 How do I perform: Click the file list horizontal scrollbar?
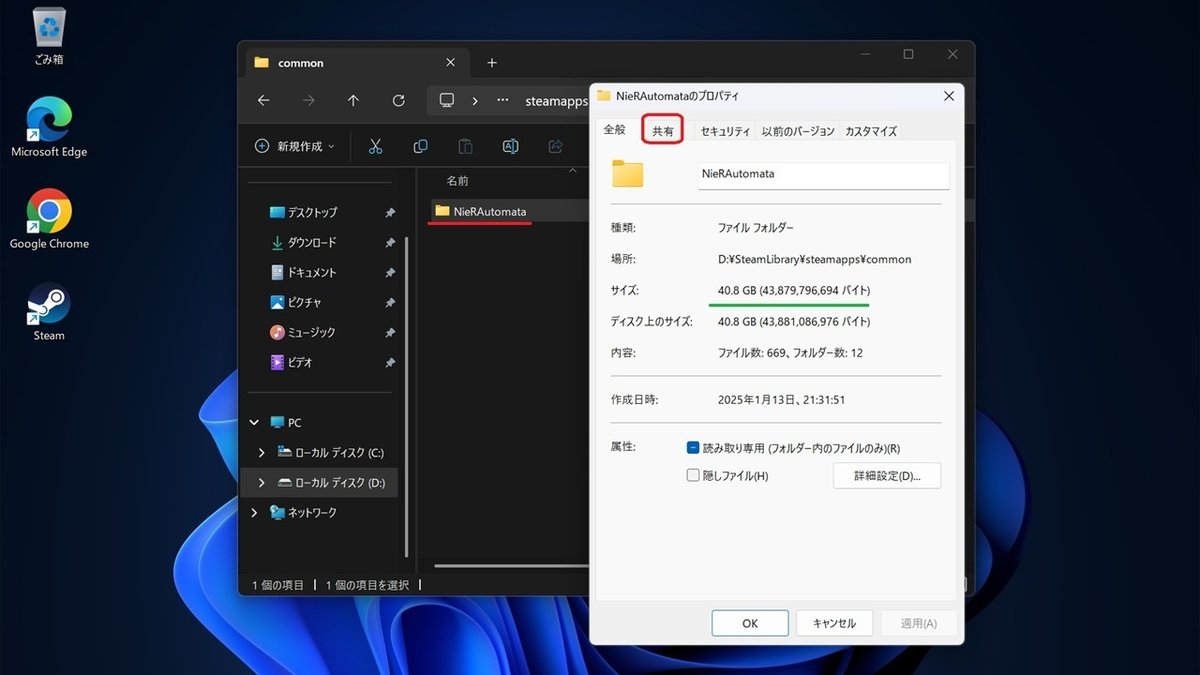tap(512, 566)
